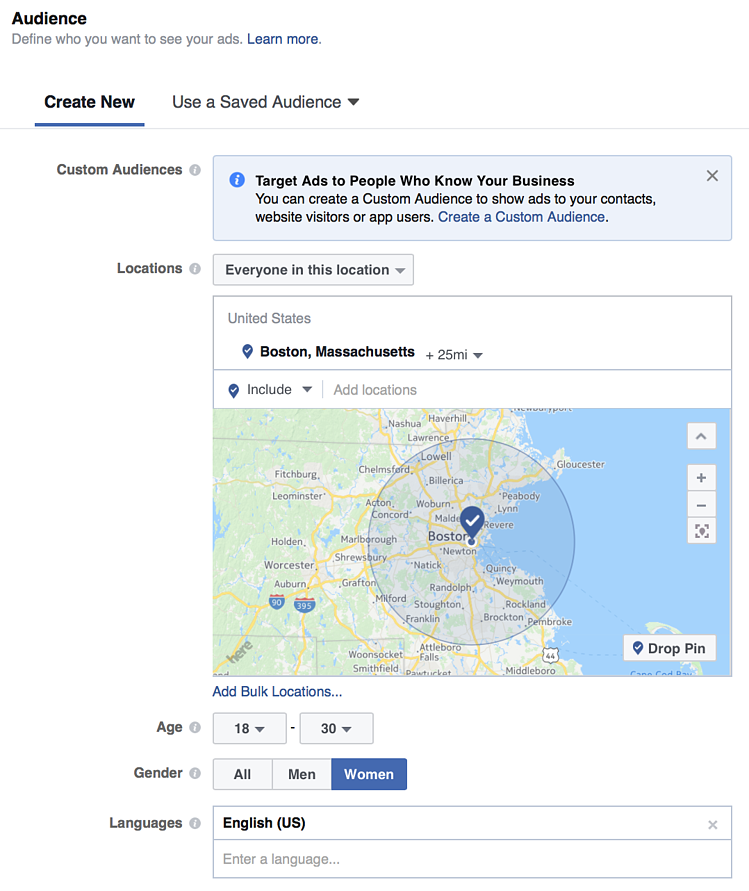Screen dimensions: 749x891
Task: Open the Everyone in this location dropdown
Action: (313, 270)
